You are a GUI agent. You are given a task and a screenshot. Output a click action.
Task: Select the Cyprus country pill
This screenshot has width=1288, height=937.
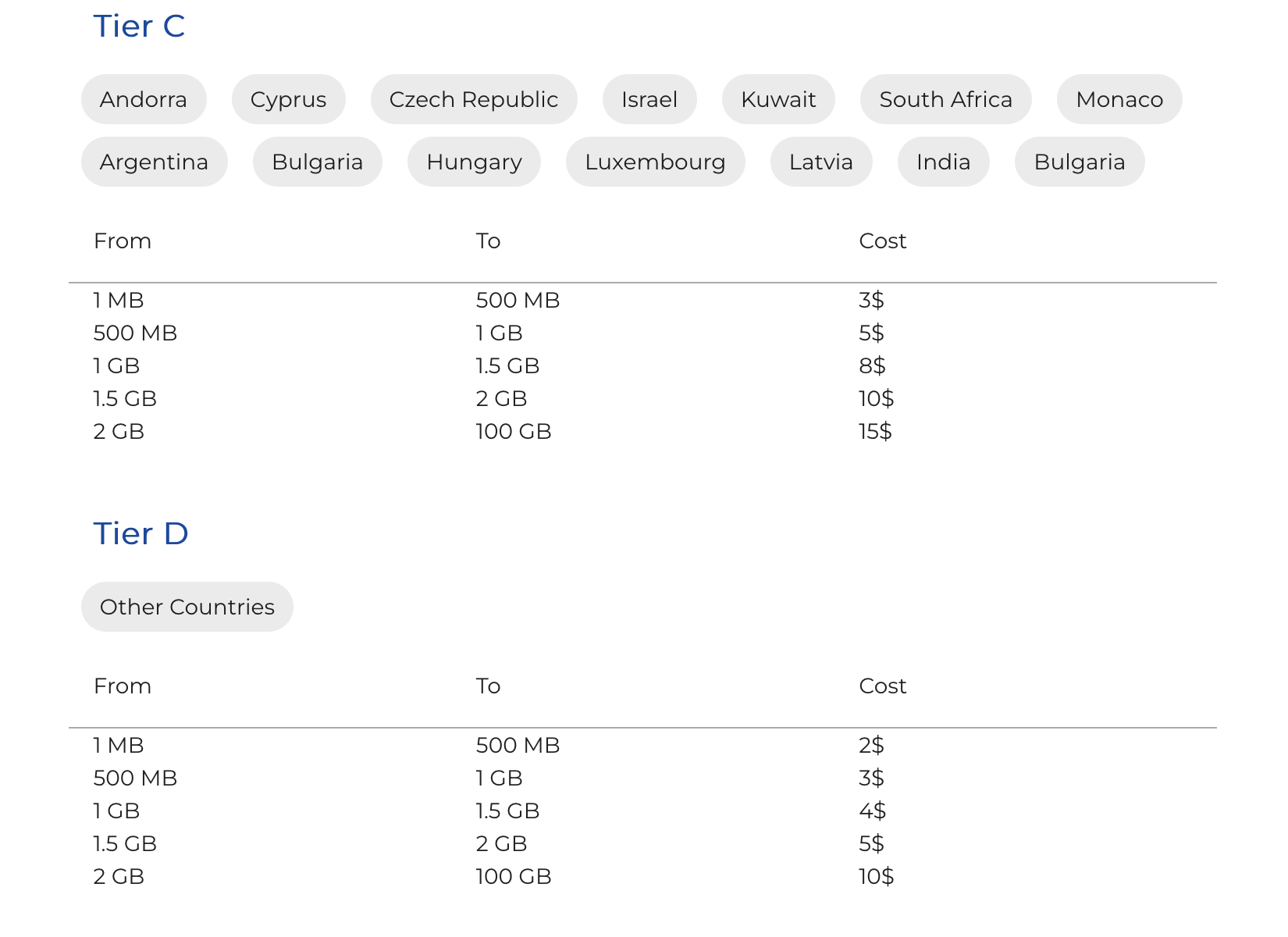288,99
